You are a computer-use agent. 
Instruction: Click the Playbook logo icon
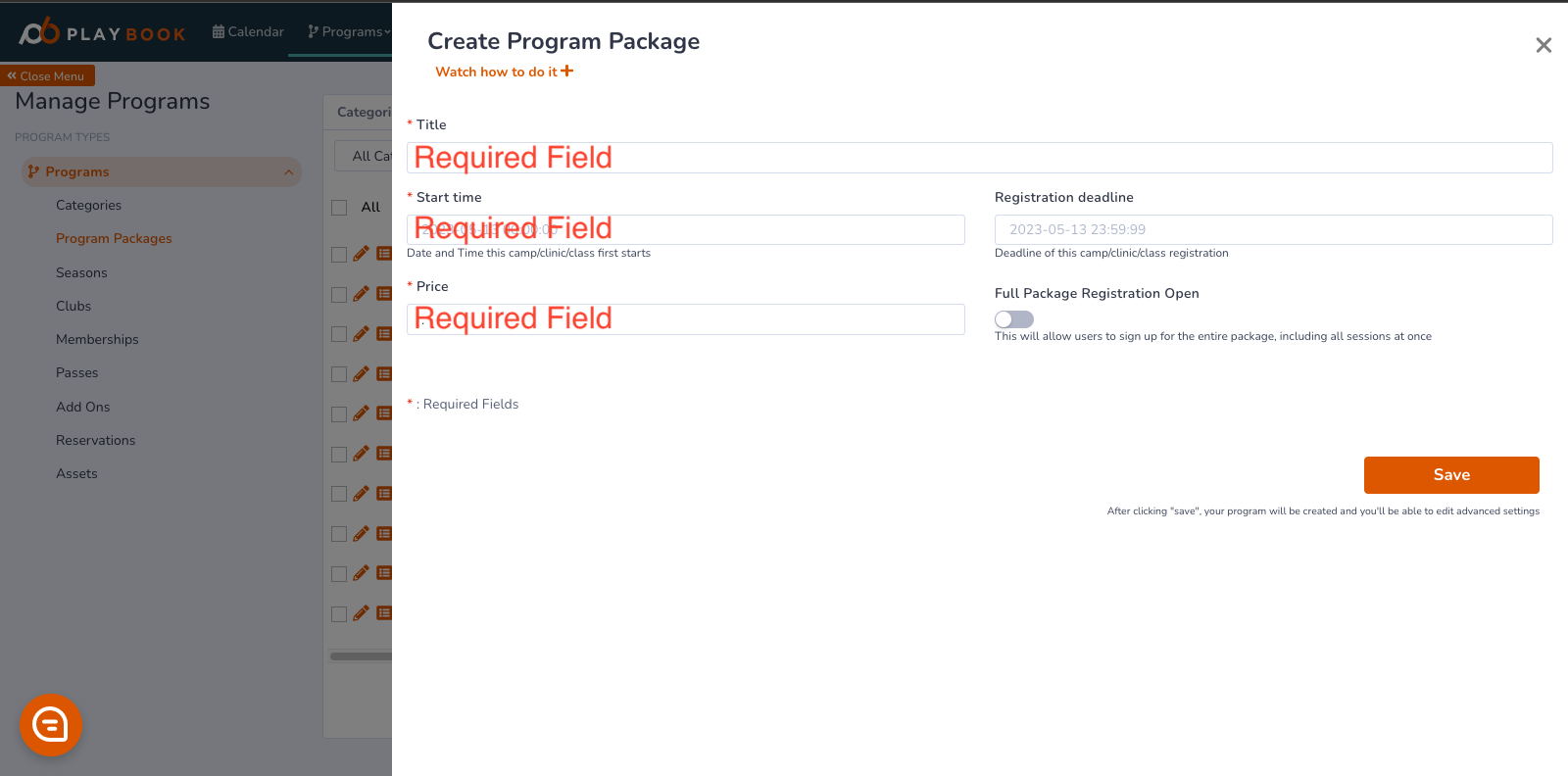tap(39, 32)
